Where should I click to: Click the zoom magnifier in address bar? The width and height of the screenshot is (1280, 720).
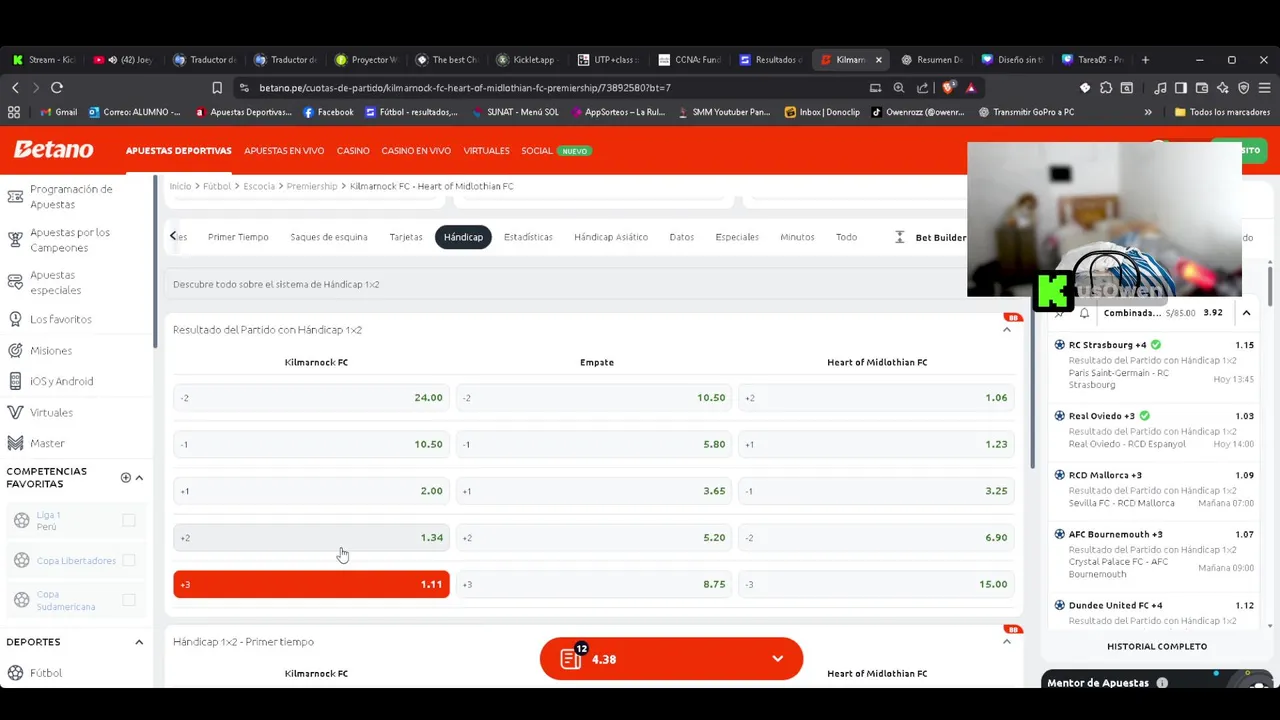click(x=899, y=88)
